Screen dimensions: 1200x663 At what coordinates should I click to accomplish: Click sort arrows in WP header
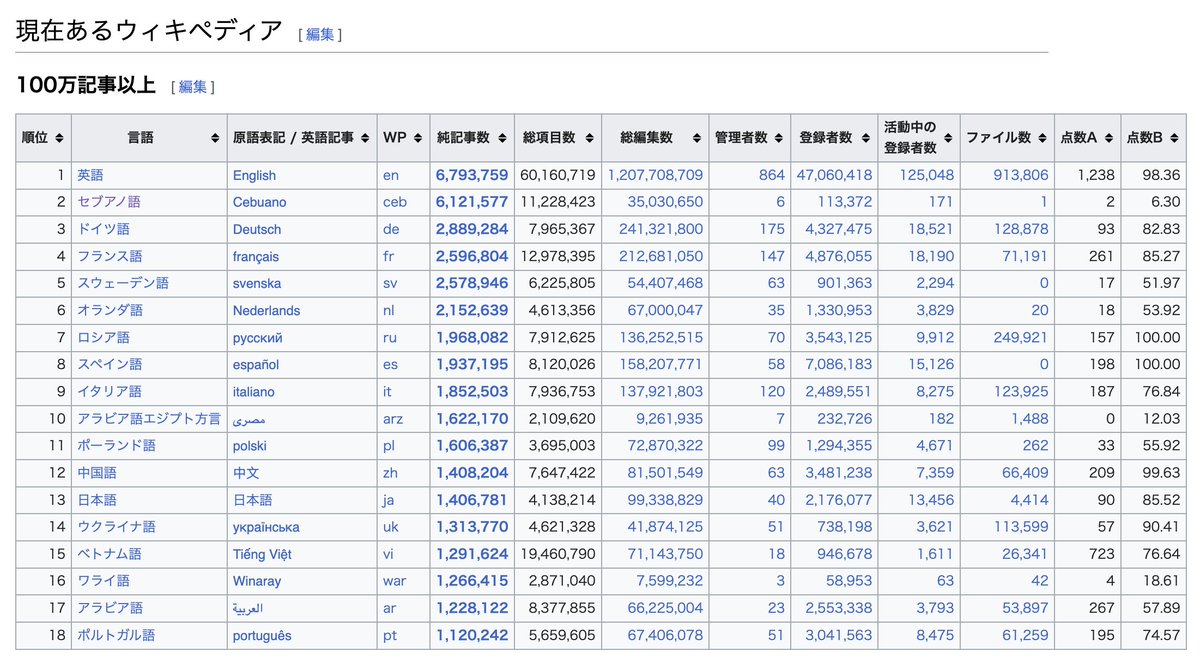[x=417, y=138]
